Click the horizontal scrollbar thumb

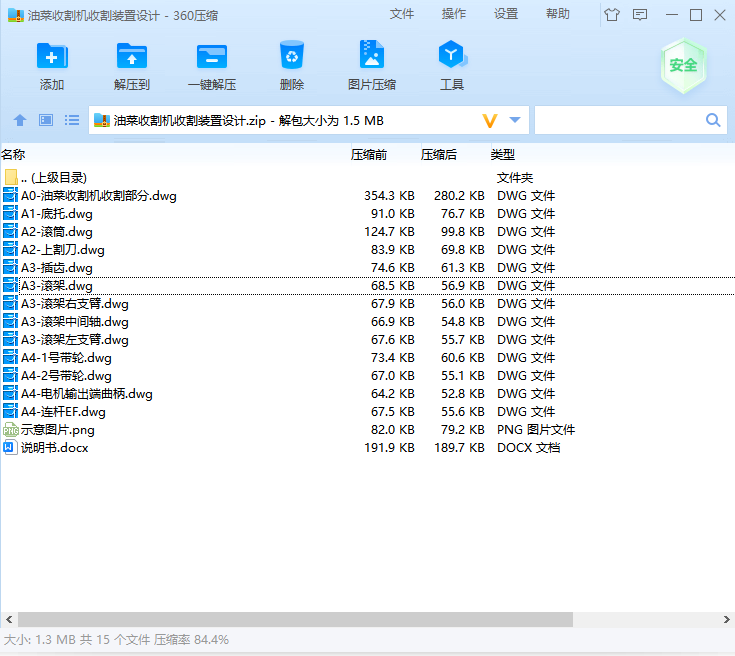pos(295,619)
